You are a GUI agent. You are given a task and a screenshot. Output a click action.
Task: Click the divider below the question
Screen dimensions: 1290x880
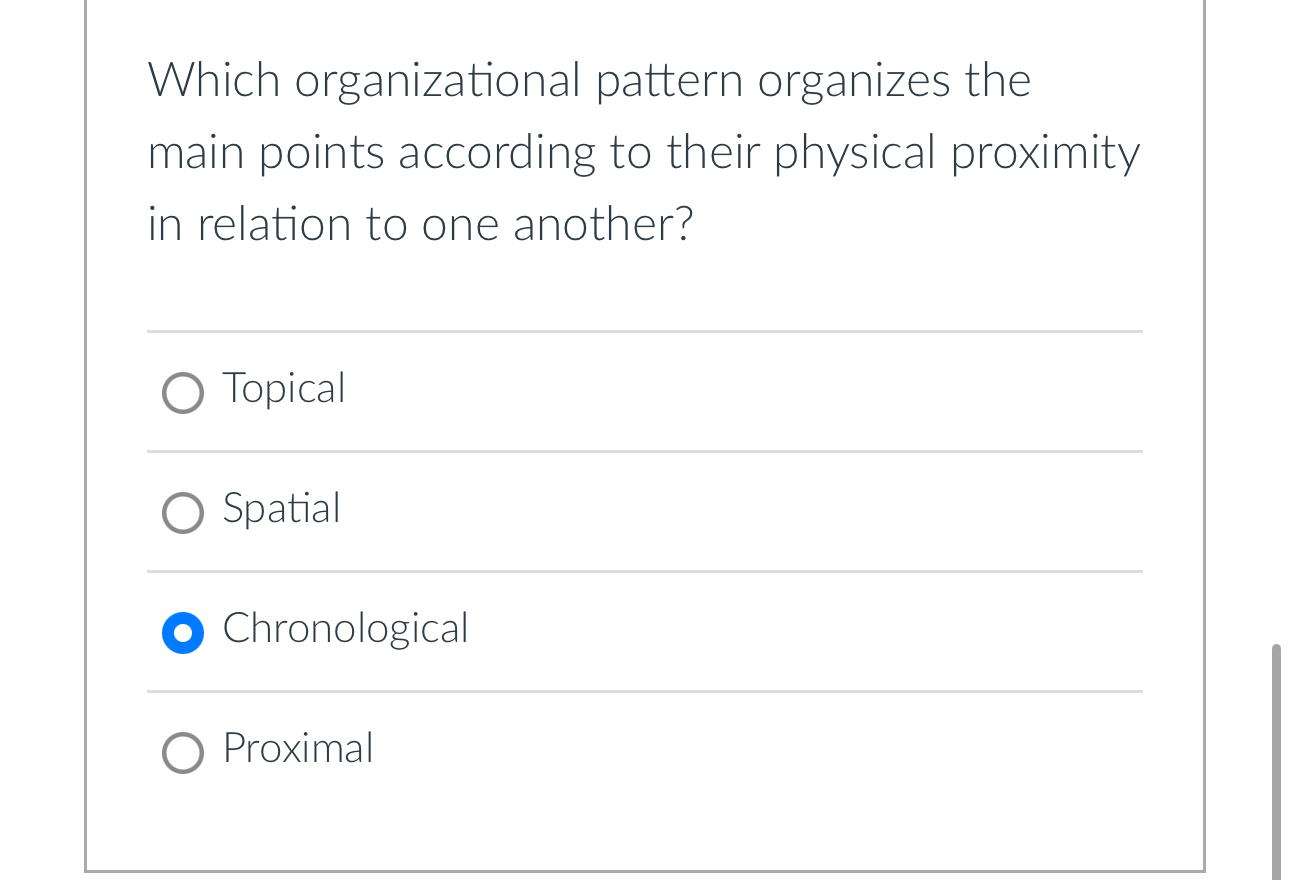[645, 333]
